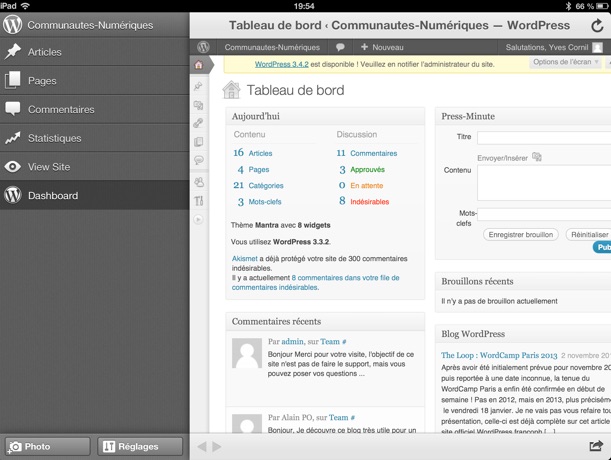Open the Nouveau menu in the admin bar
Screen dimensions: 611x460
[382, 47]
